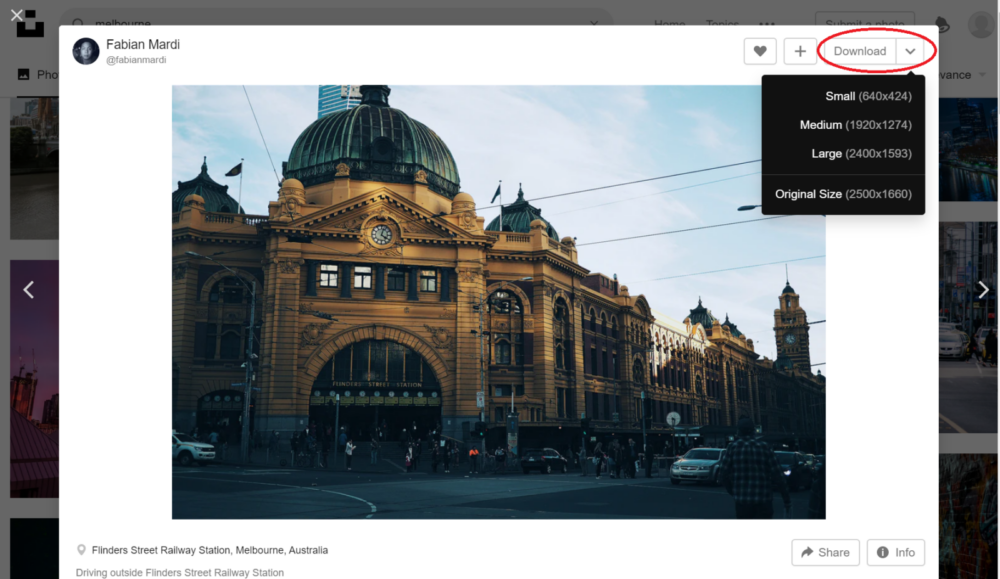The height and width of the screenshot is (579, 1000).
Task: Open Fabian Mardi's profile avatar
Action: 85,51
